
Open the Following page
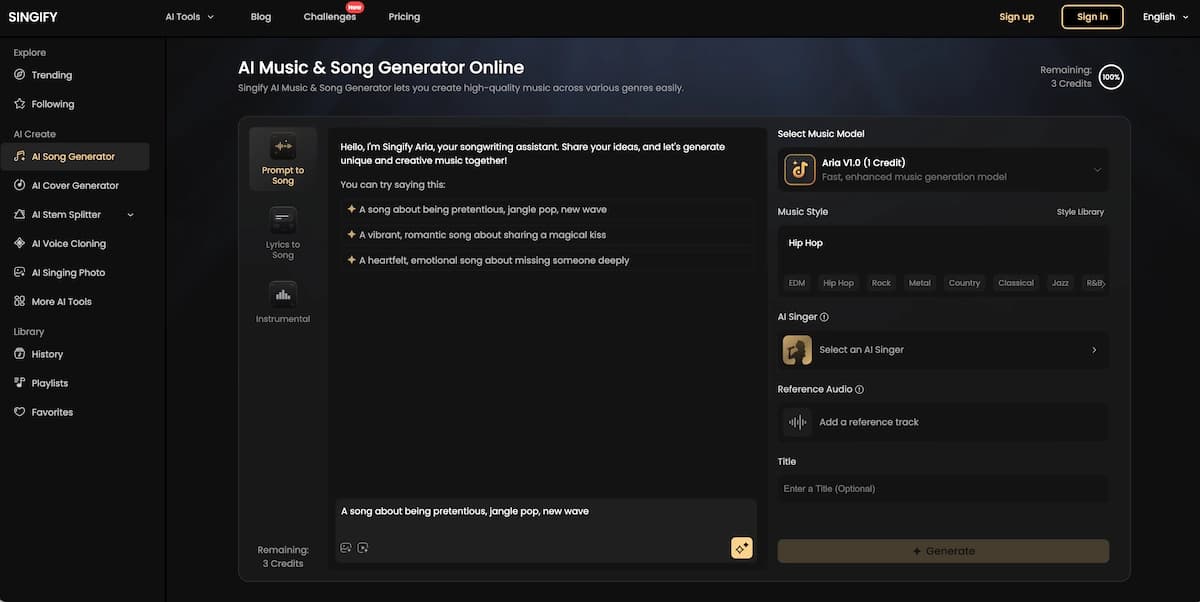[44, 104]
